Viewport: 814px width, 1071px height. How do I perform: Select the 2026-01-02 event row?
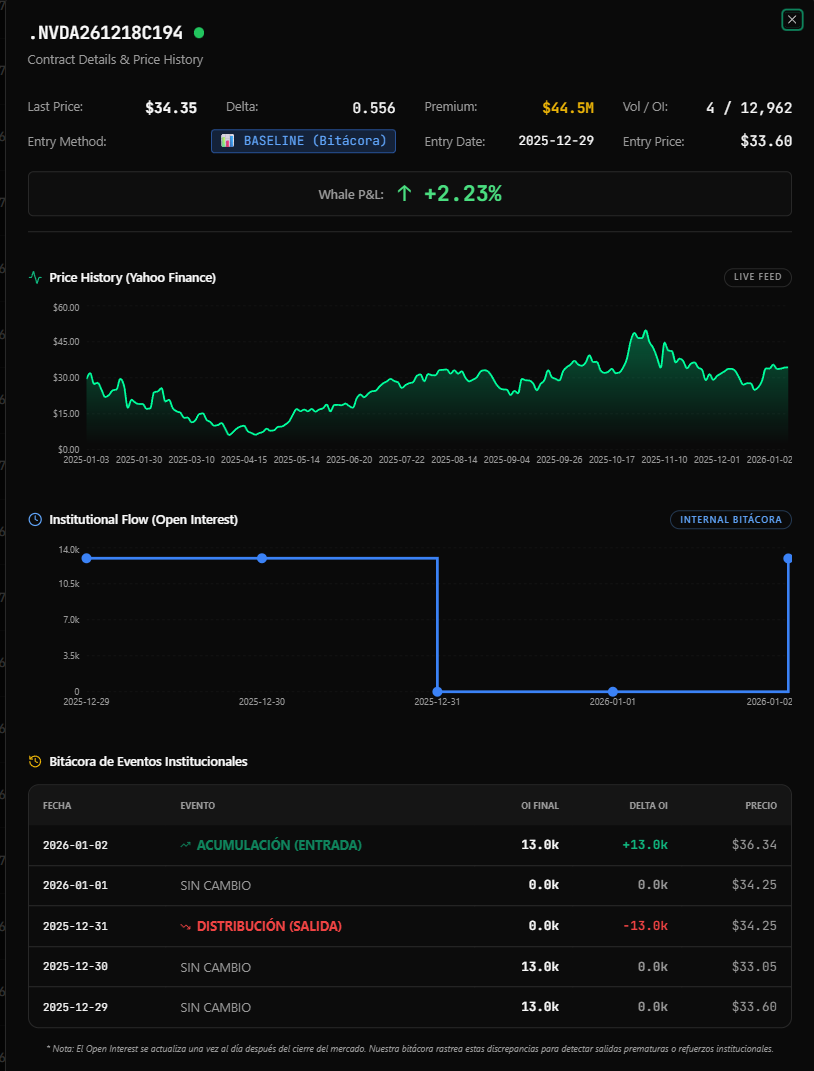coord(409,845)
